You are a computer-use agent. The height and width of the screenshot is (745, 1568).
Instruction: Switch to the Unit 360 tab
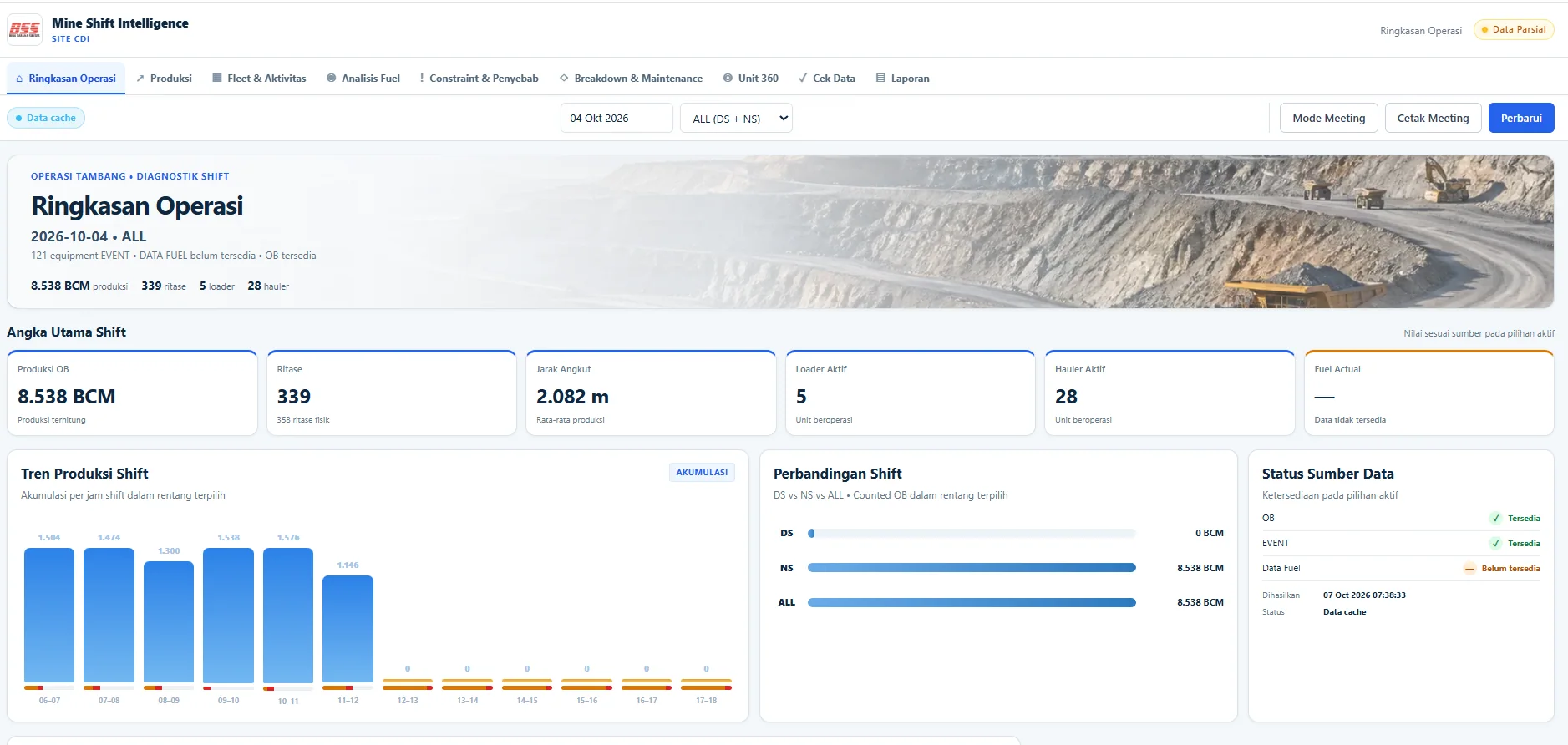pos(751,79)
